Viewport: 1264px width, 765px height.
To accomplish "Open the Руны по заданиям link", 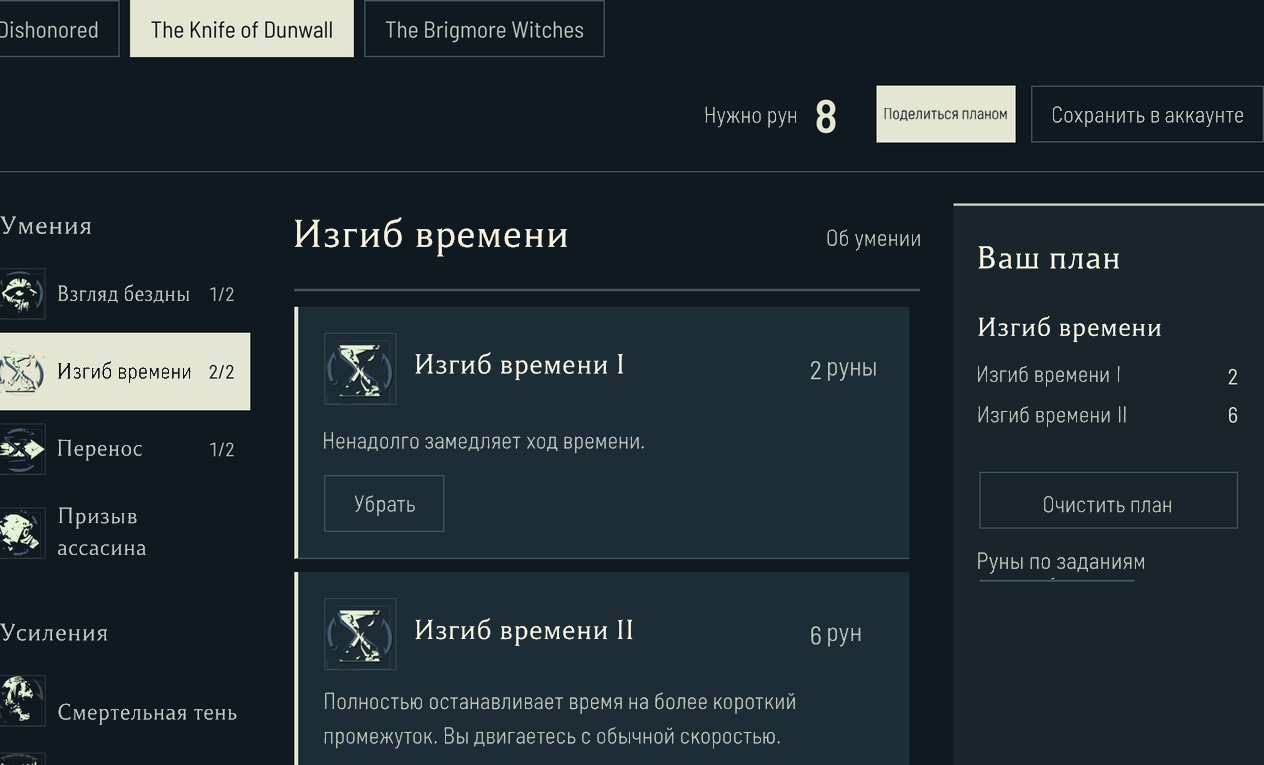I will 1061,562.
